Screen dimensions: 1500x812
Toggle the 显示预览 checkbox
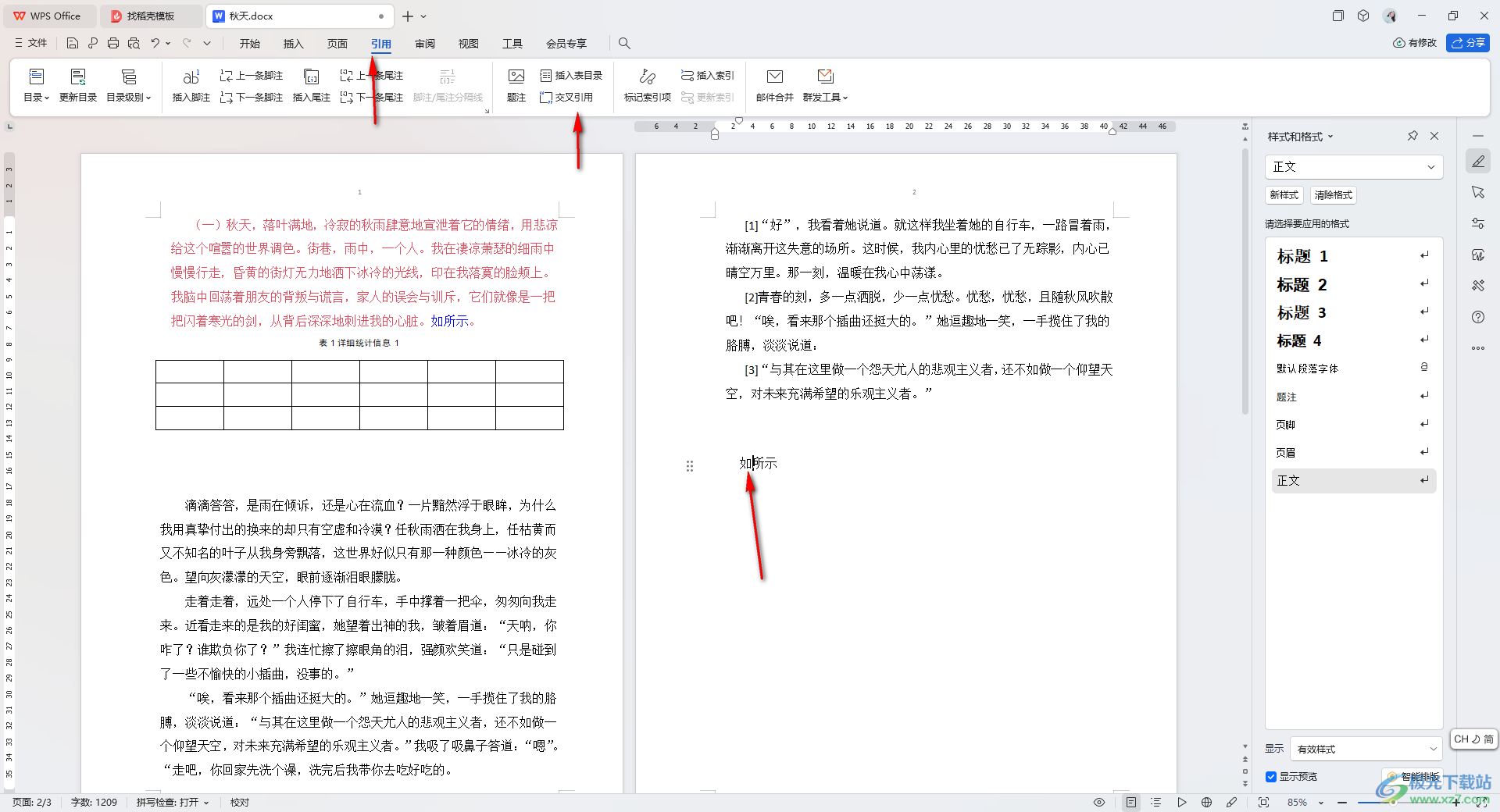coord(1271,777)
